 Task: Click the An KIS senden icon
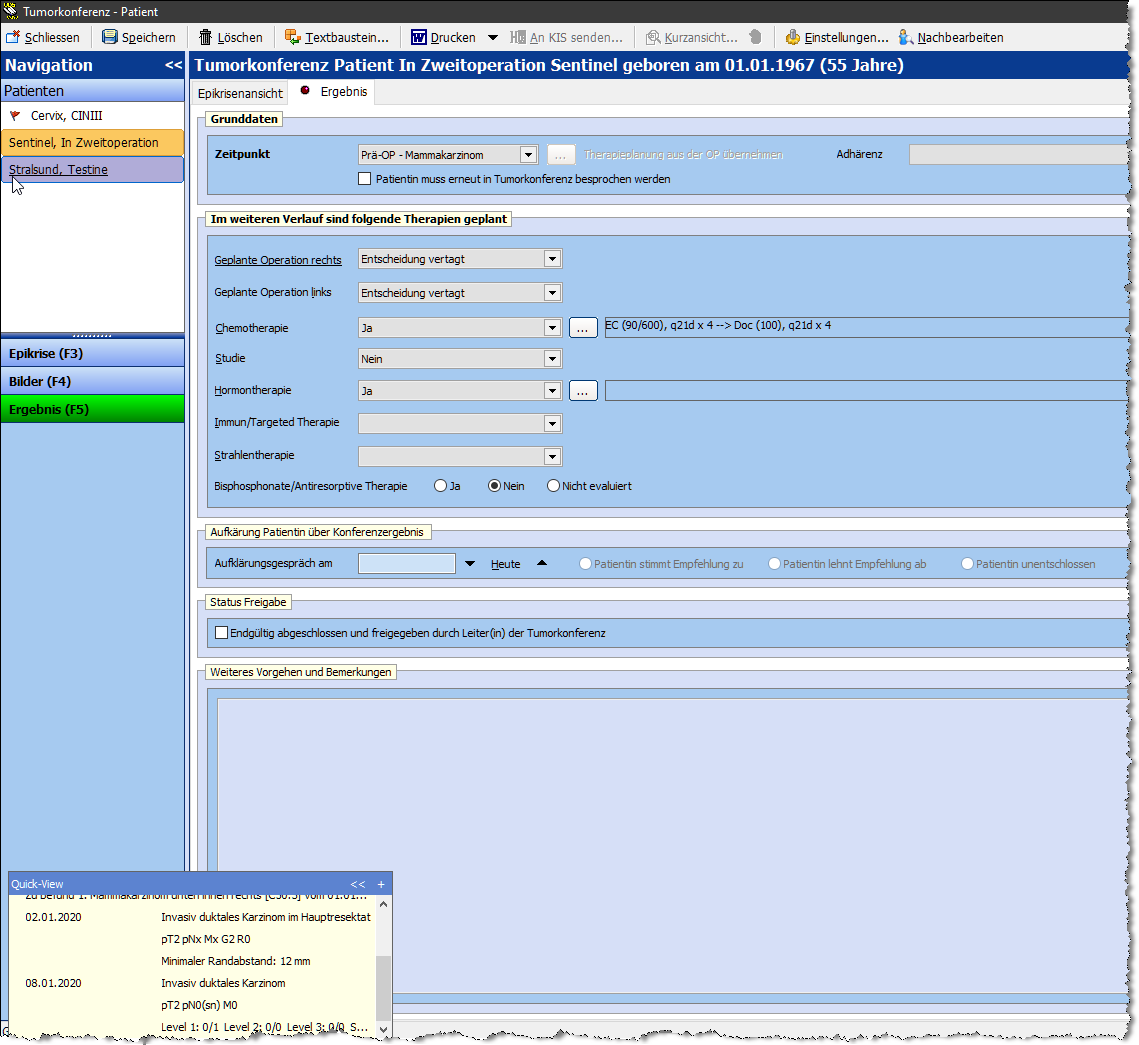[x=518, y=37]
